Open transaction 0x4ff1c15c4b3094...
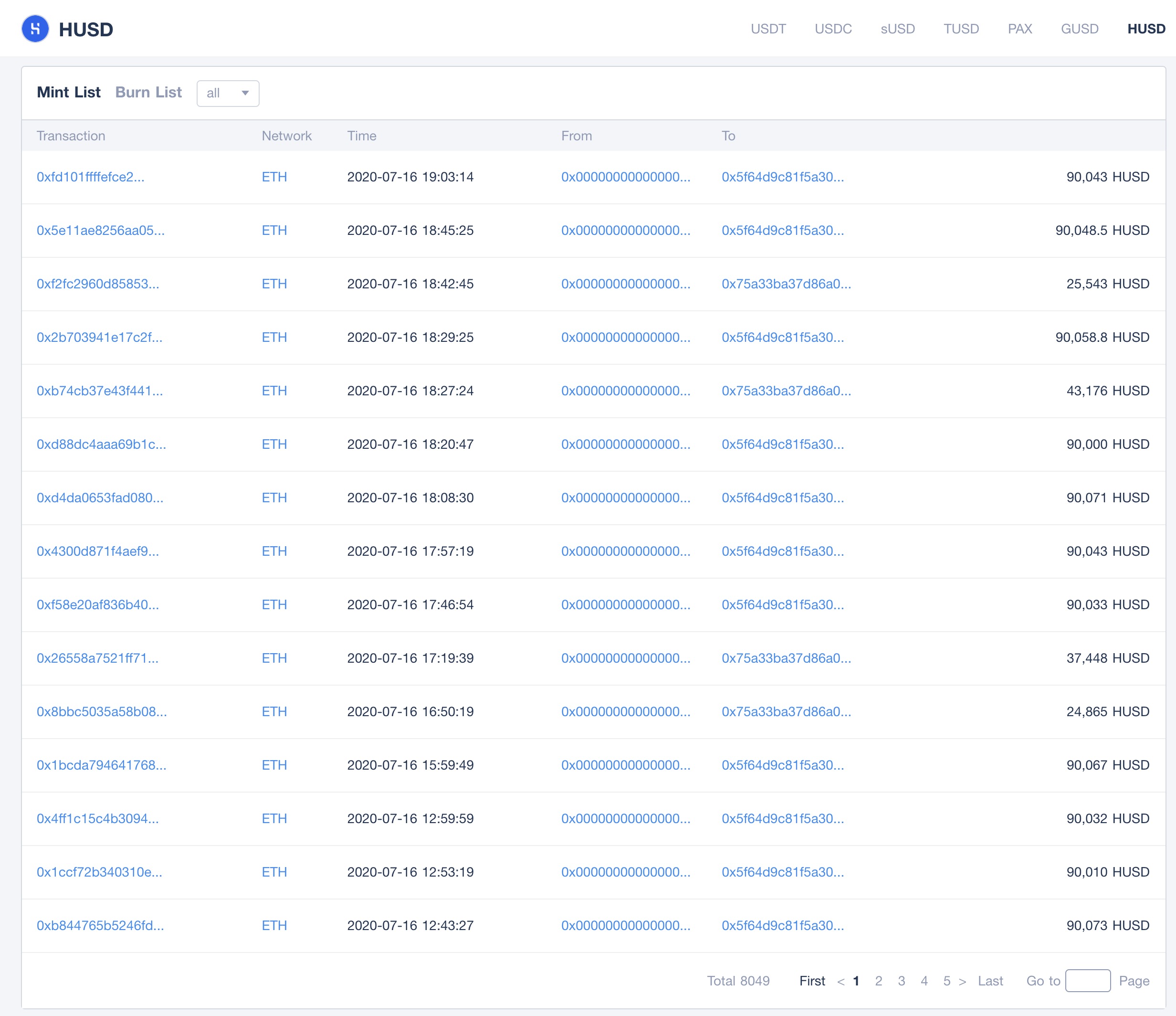Image resolution: width=1176 pixels, height=1016 pixels. tap(98, 818)
